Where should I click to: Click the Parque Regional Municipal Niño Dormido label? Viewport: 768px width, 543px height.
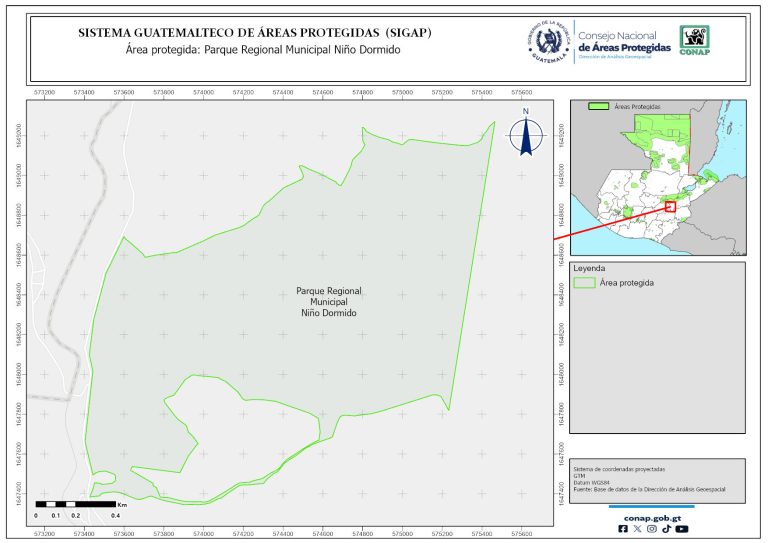329,301
